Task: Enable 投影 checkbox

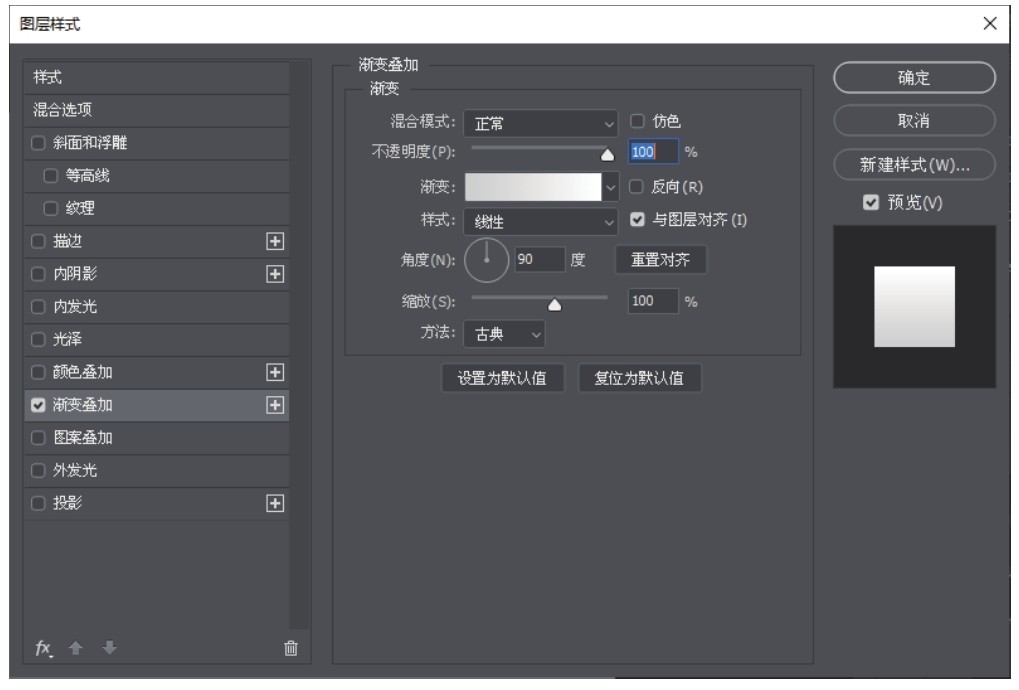Action: [x=38, y=504]
